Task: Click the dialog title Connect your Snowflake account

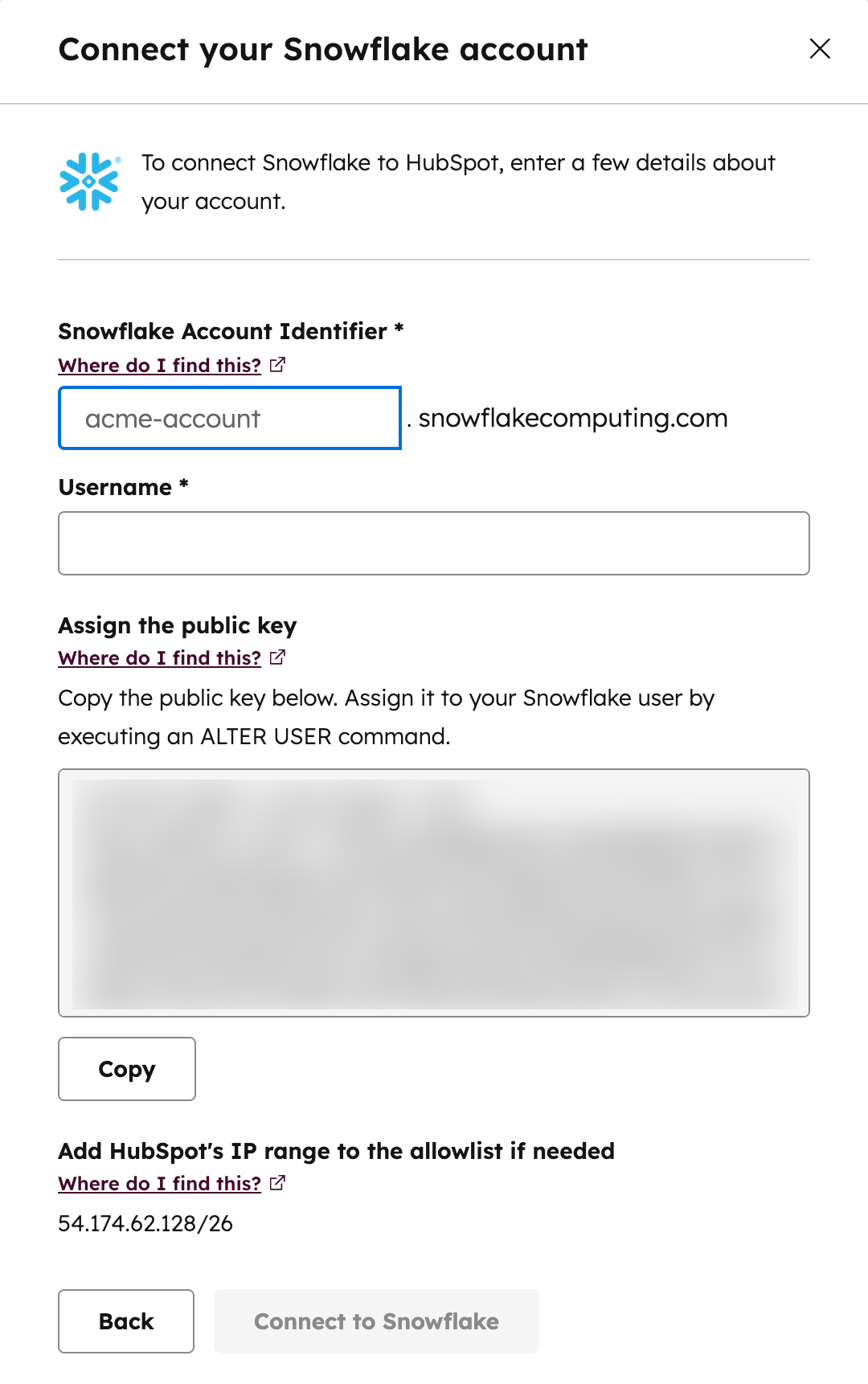Action: (x=323, y=49)
